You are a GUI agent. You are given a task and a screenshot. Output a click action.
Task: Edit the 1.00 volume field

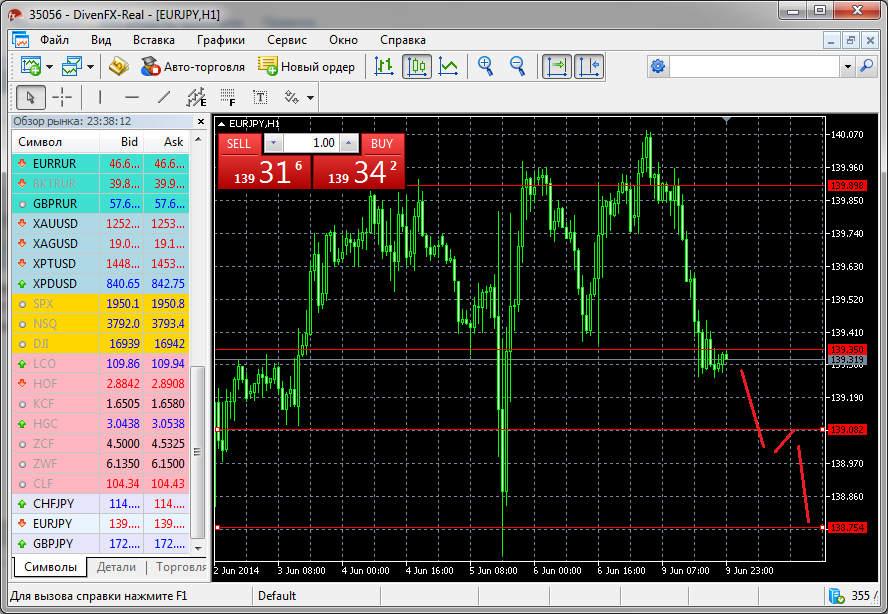tap(311, 143)
